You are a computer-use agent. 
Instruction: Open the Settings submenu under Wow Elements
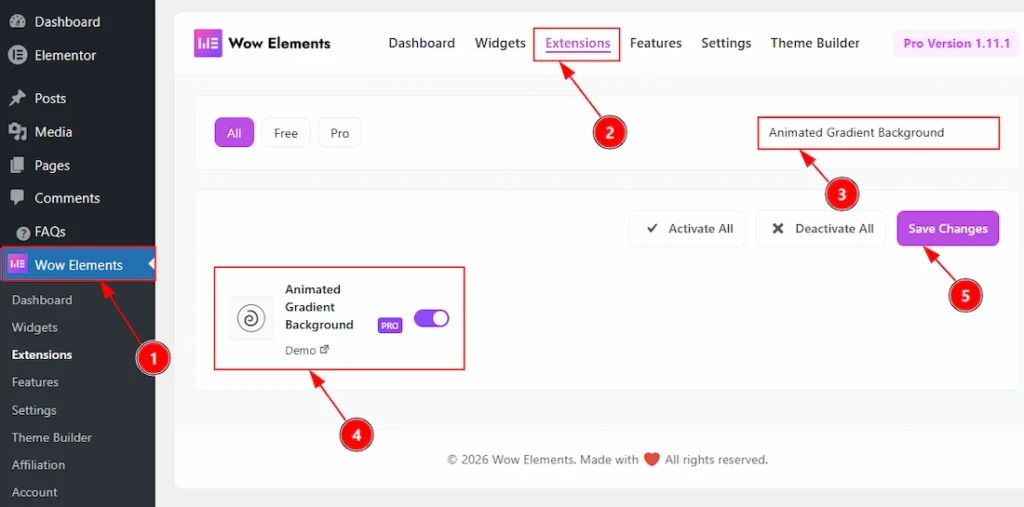tap(34, 410)
